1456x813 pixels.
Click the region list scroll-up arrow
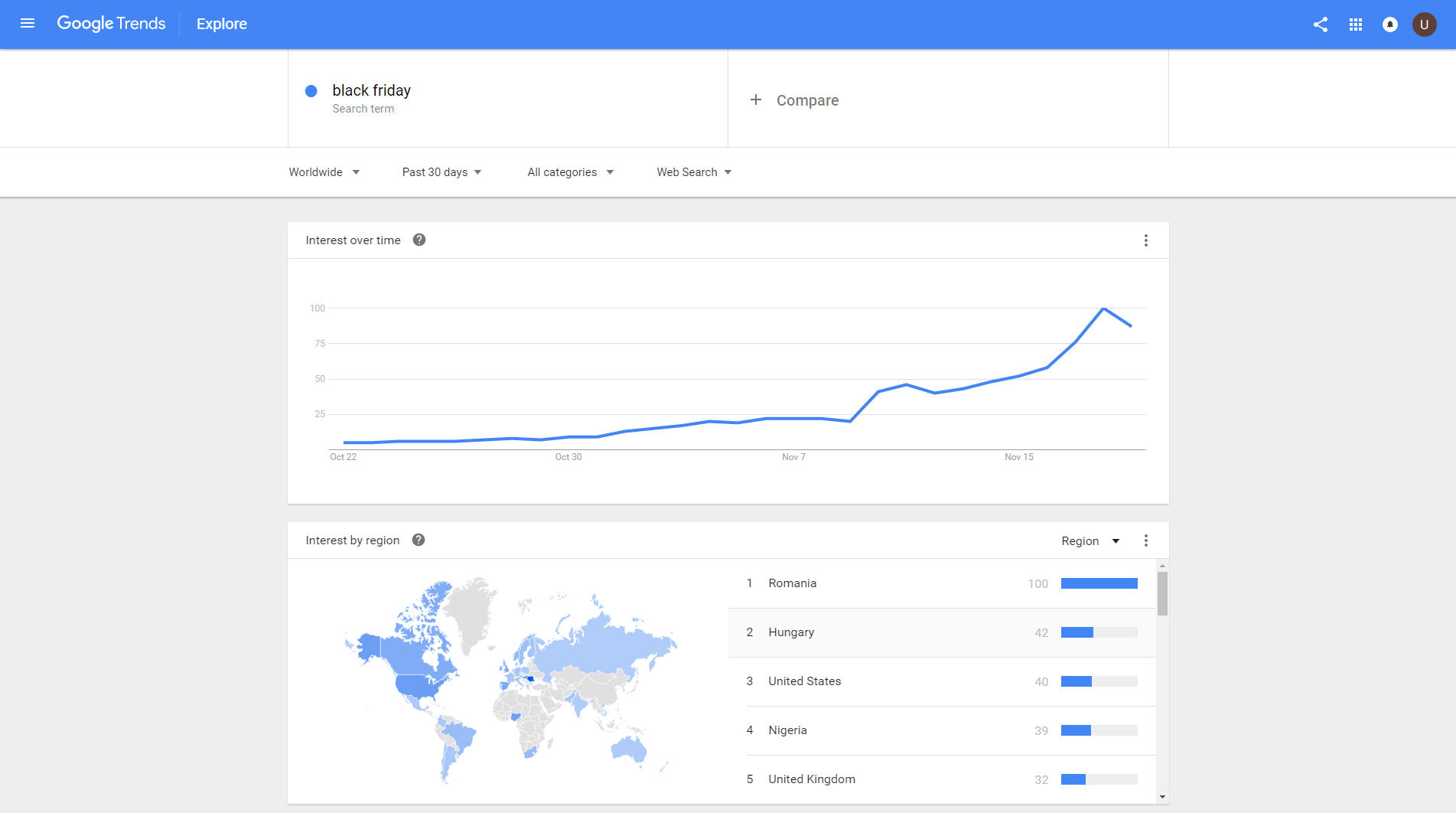point(1162,566)
